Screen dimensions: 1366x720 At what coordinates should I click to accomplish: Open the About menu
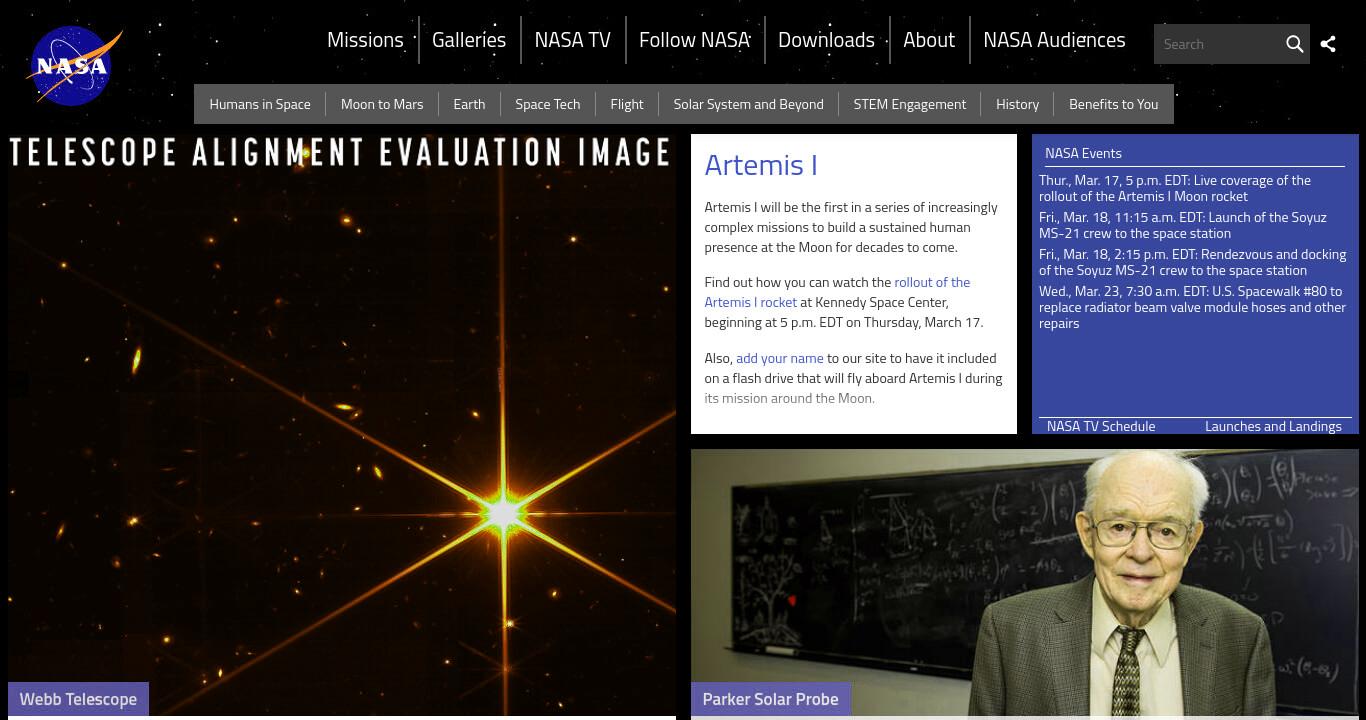(929, 40)
